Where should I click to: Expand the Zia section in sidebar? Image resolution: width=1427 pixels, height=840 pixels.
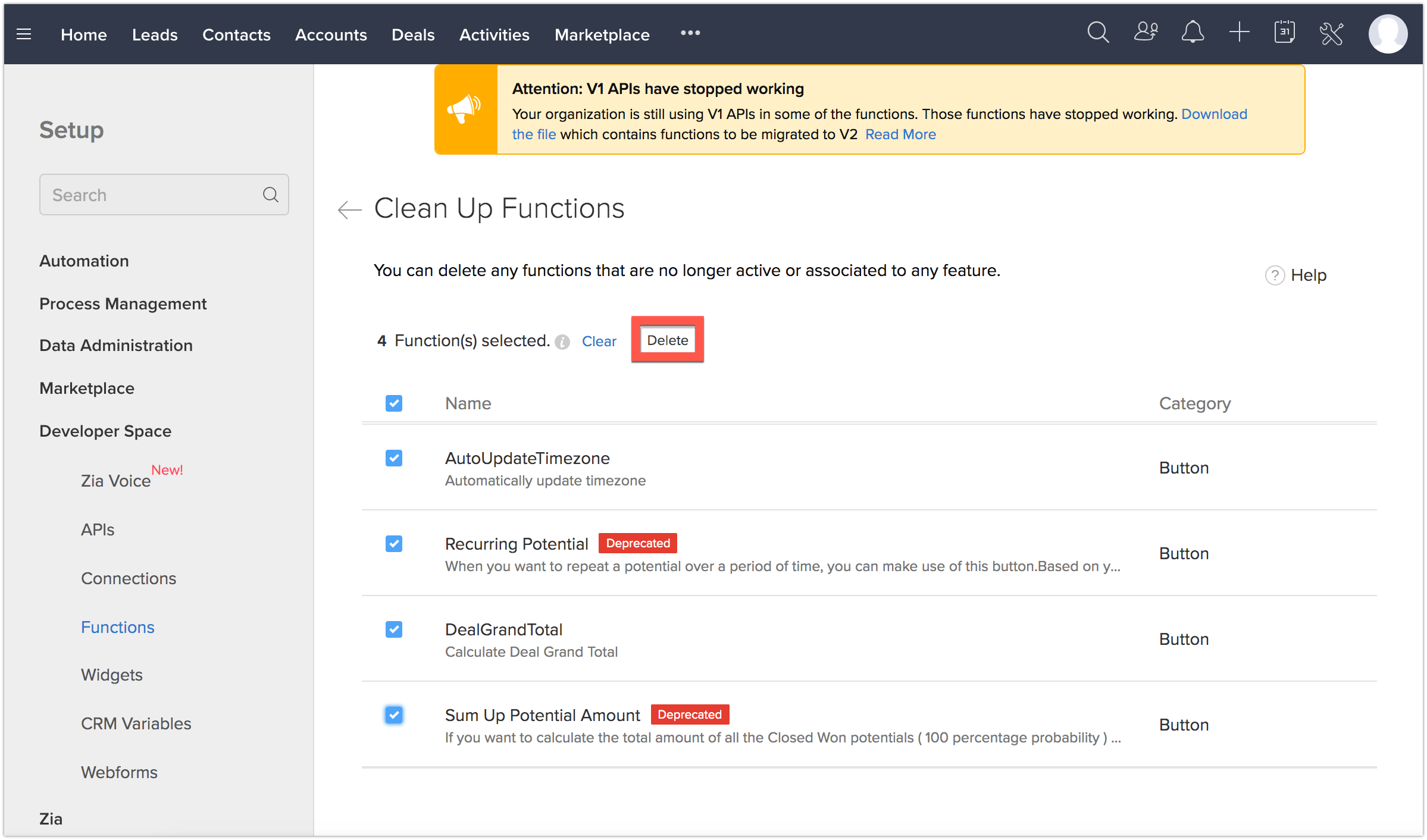[51, 819]
